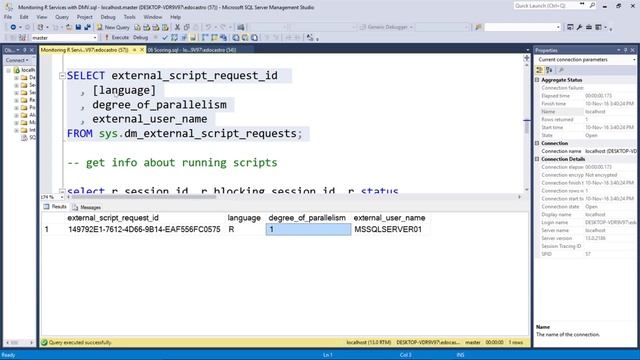Click the Find in Files binoculars icon
Viewport: 640px width, 360px height.
[x=478, y=27]
